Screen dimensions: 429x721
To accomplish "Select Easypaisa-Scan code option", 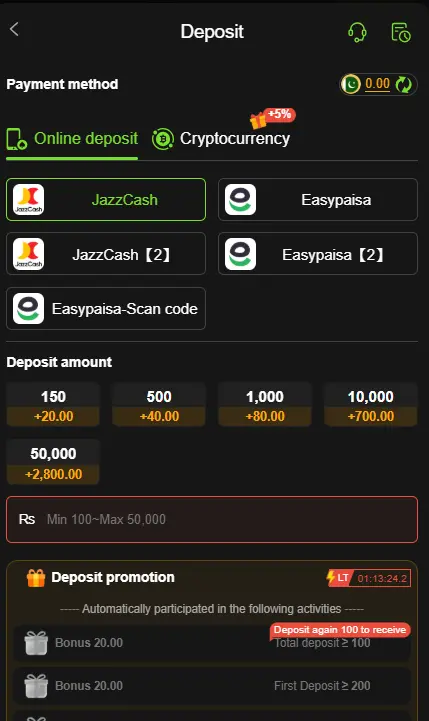I will [x=106, y=309].
